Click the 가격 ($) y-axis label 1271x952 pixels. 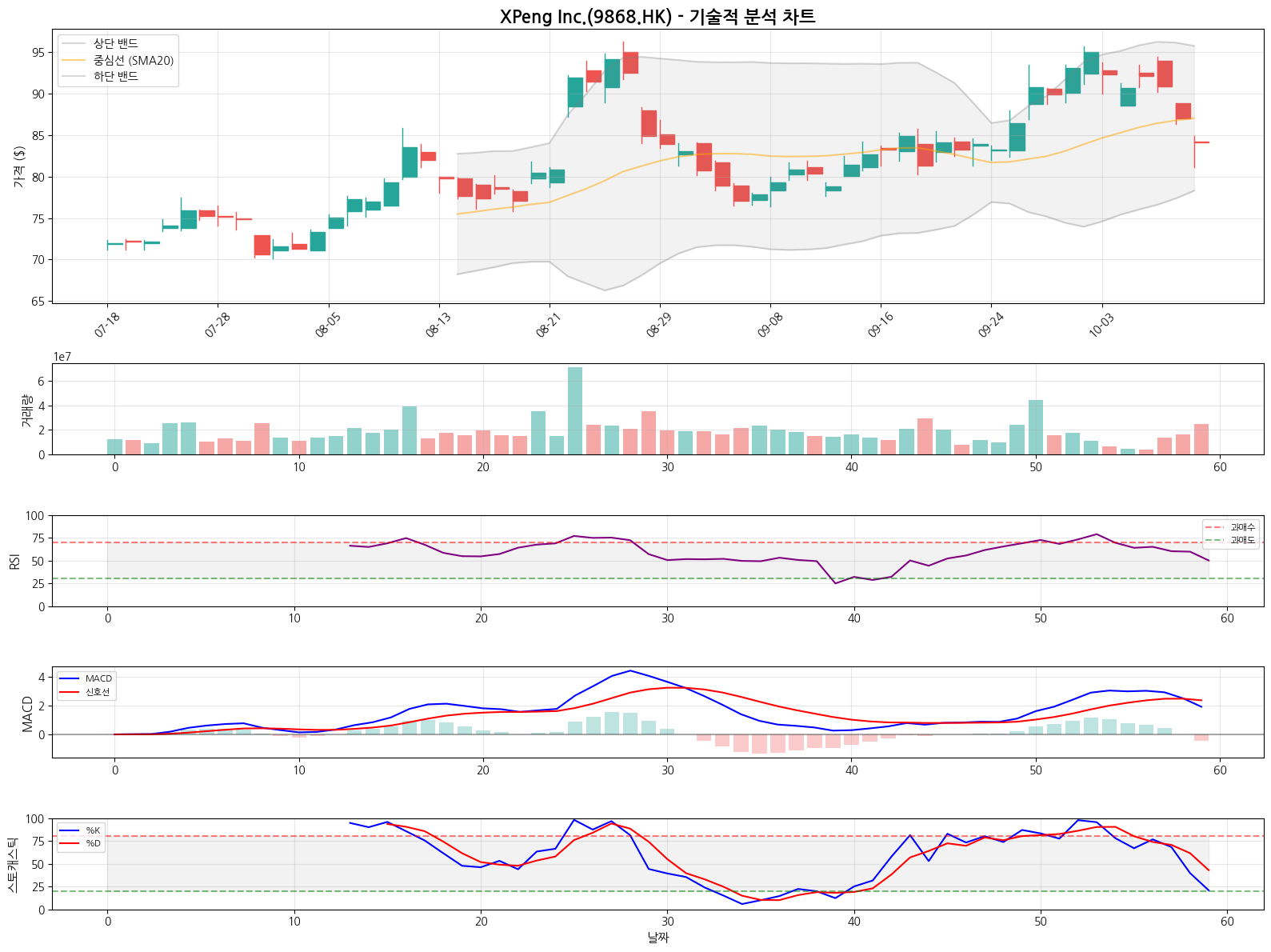(19, 166)
